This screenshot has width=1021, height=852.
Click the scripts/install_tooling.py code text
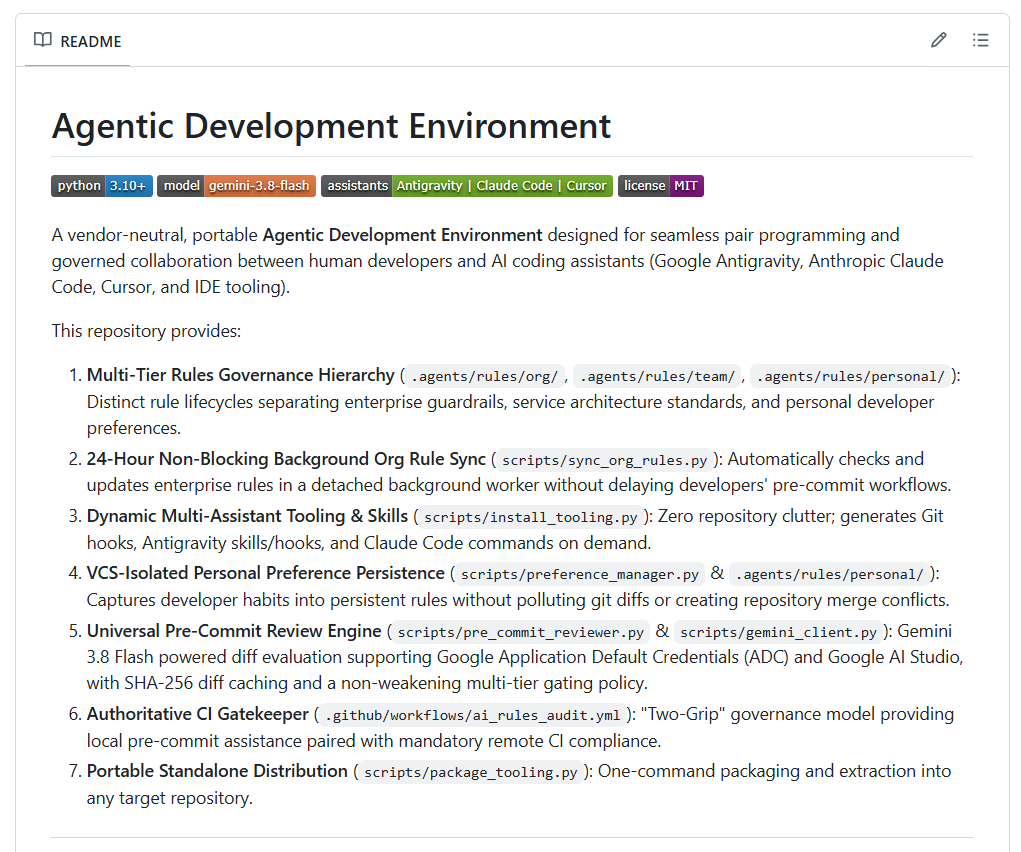click(531, 517)
